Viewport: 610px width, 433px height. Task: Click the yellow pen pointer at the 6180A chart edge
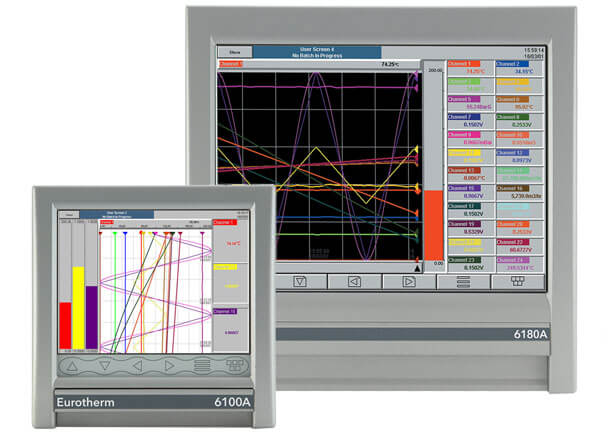pyautogui.click(x=416, y=149)
